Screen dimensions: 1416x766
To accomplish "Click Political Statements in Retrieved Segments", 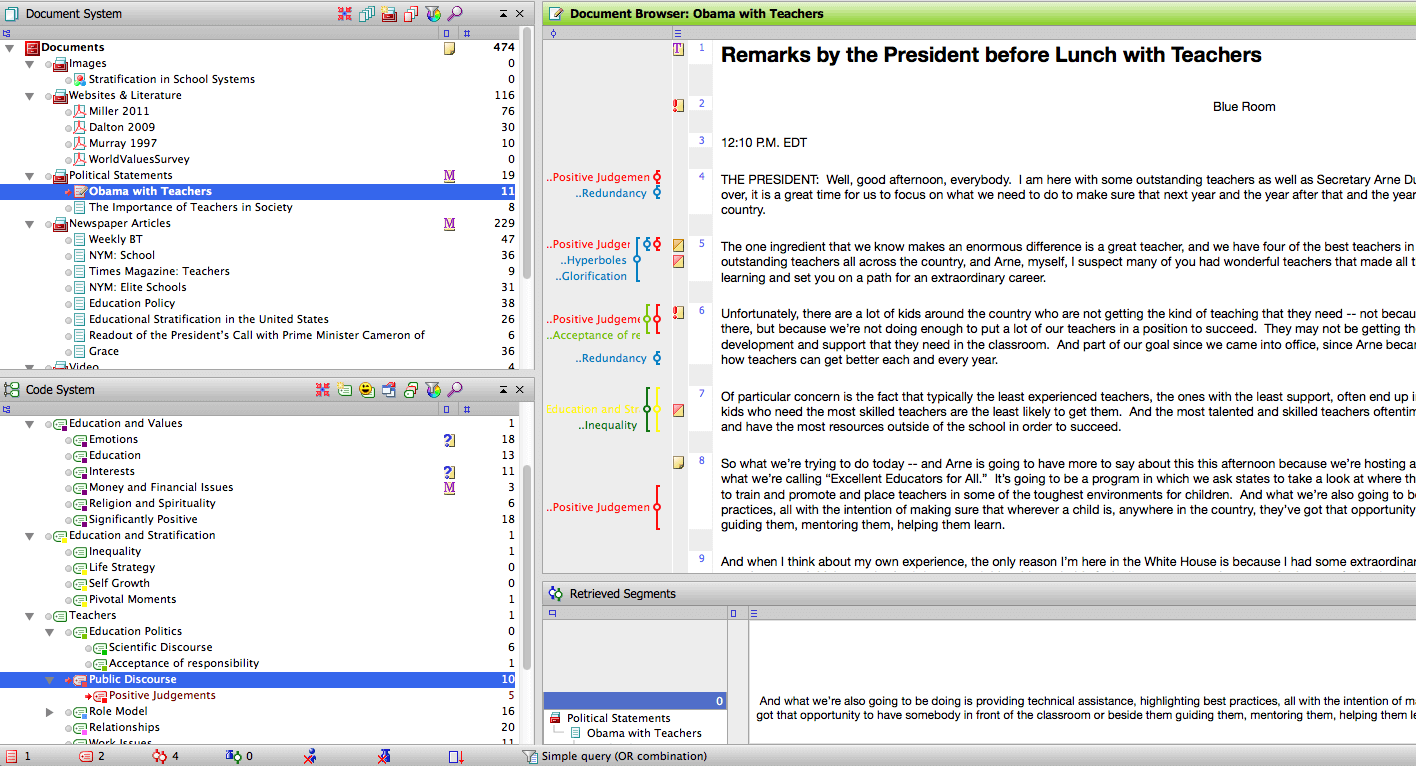I will click(618, 718).
